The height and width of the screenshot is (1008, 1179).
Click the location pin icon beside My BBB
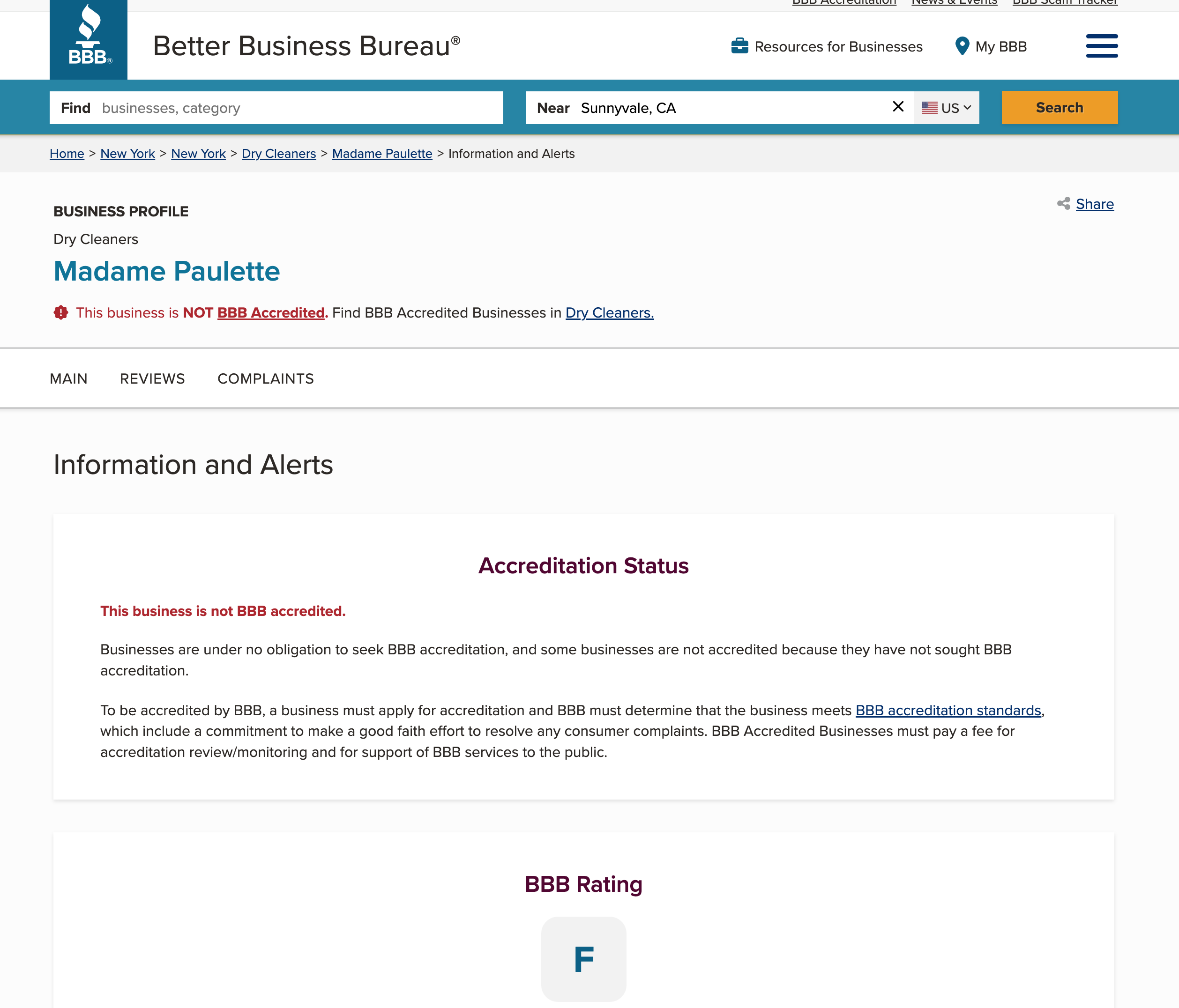(962, 46)
